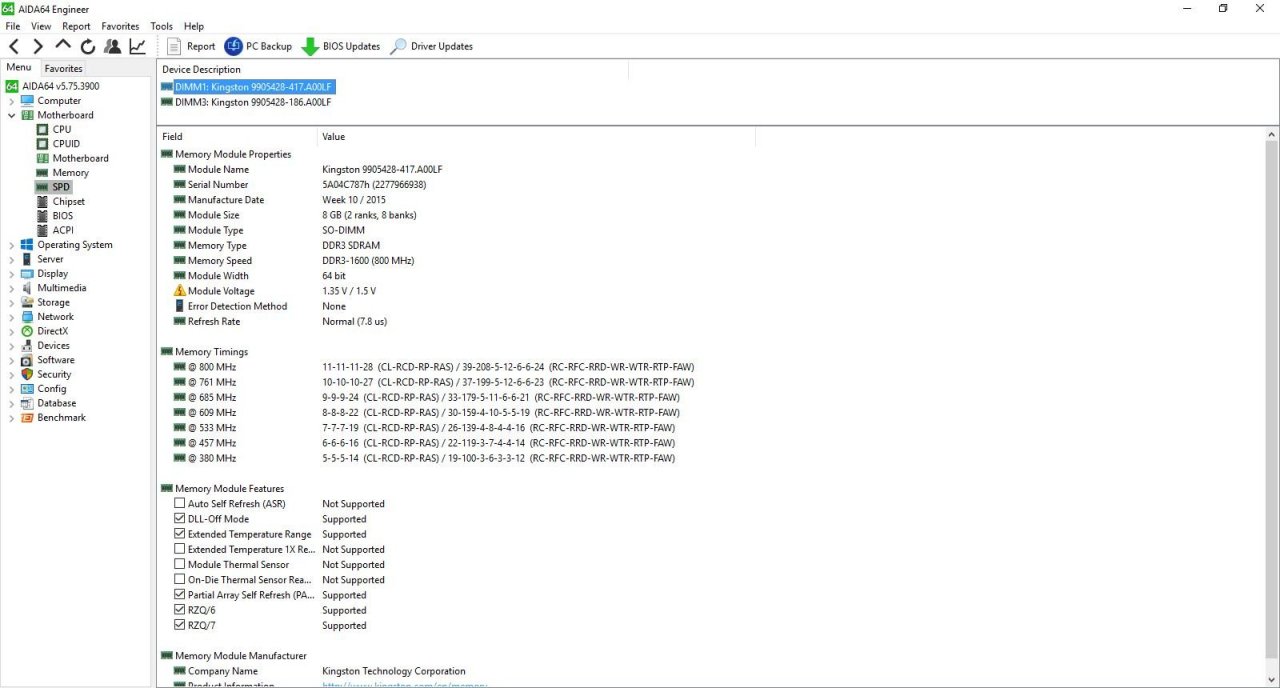Open the user management toolbar icon

click(x=112, y=46)
